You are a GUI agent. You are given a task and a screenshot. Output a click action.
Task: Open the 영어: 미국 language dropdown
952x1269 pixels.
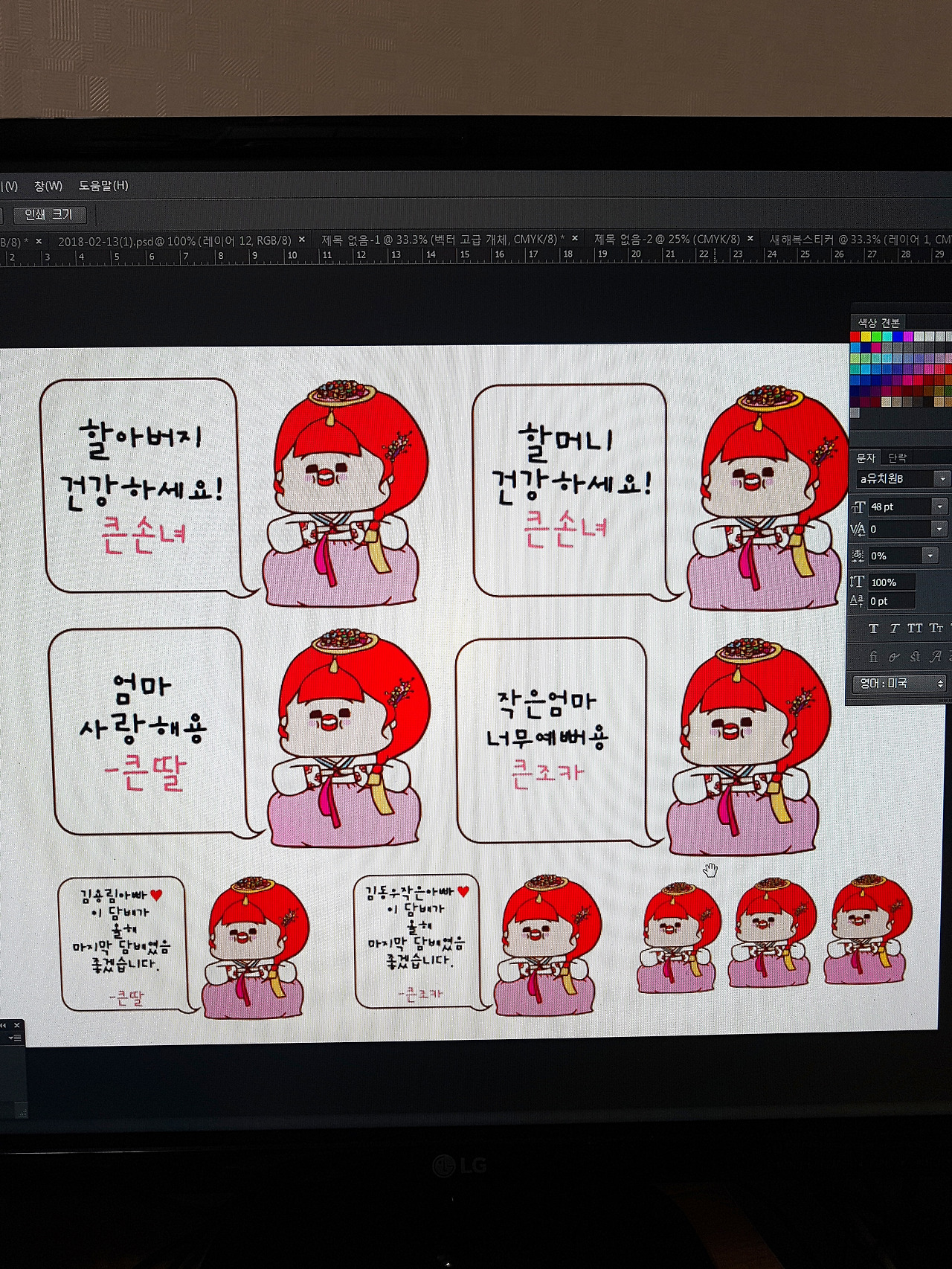(x=900, y=684)
